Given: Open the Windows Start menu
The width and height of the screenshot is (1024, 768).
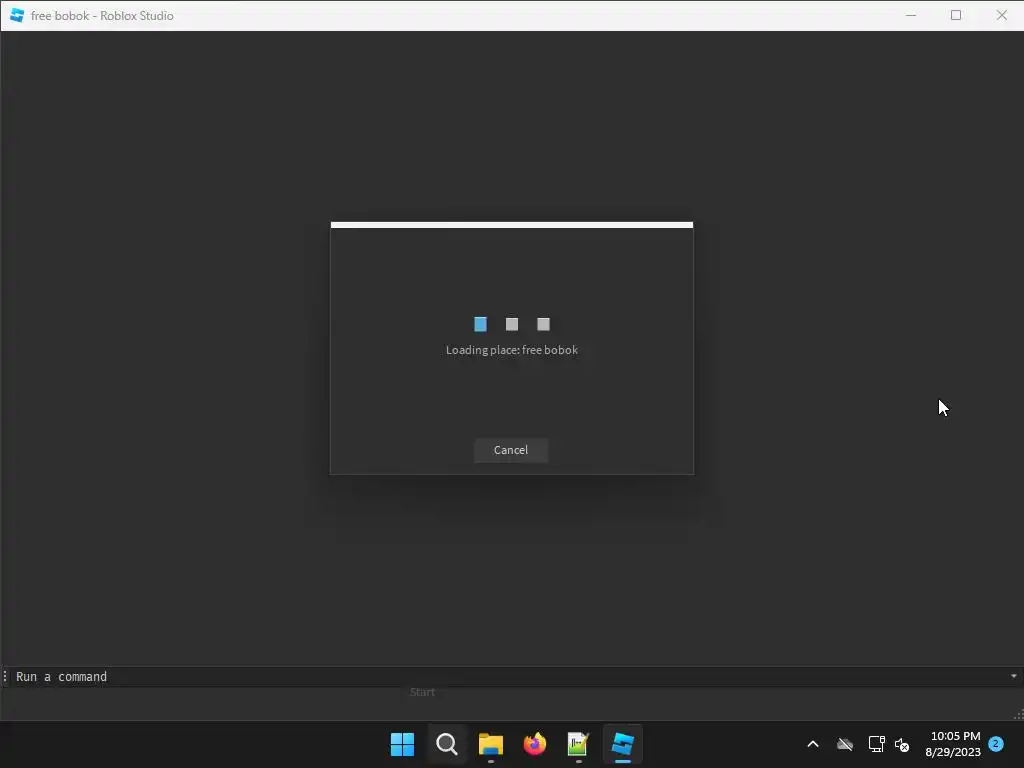Looking at the screenshot, I should [x=402, y=744].
